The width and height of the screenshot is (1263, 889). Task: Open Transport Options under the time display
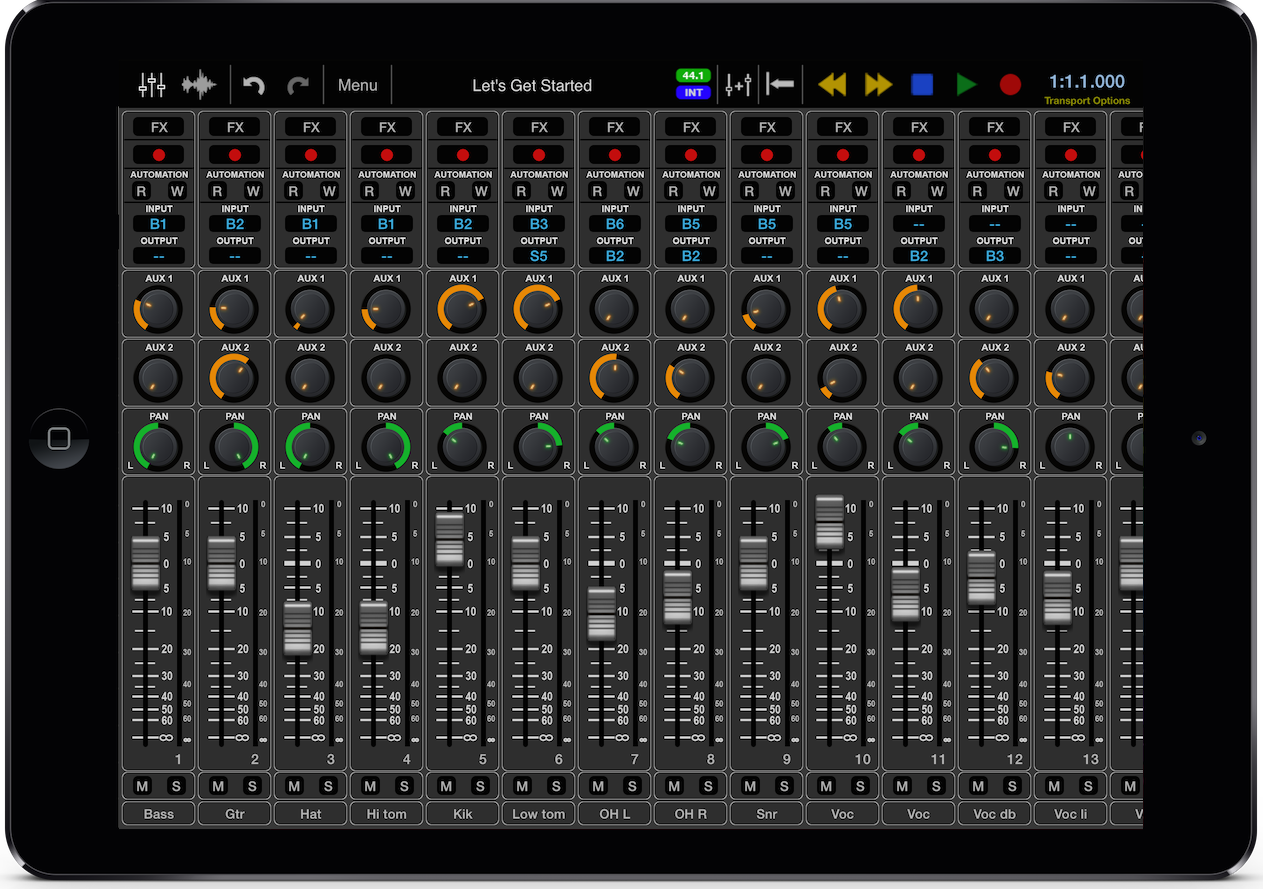tap(1087, 101)
